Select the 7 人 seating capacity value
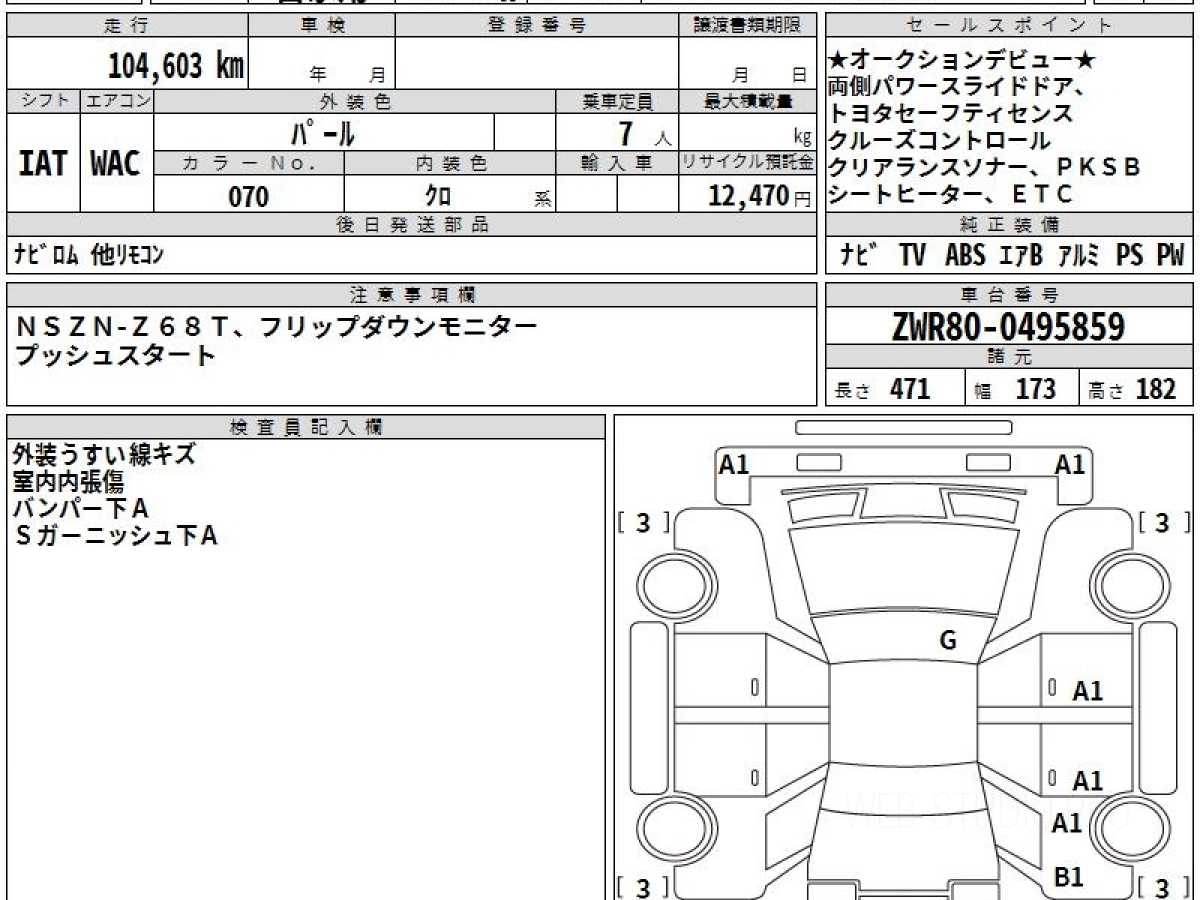The width and height of the screenshot is (1200, 900). tap(646, 133)
